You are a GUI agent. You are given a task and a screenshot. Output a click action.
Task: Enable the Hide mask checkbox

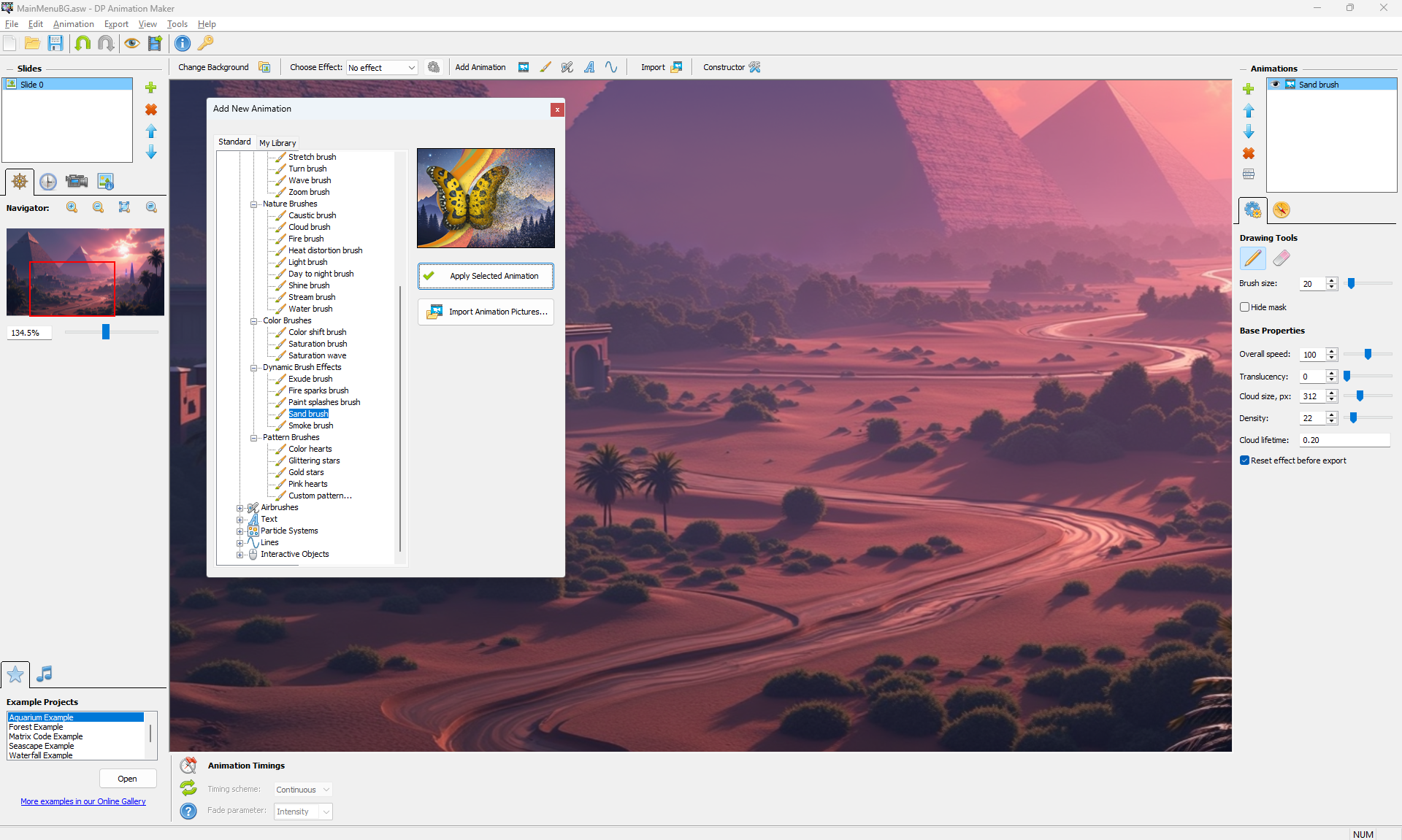(x=1245, y=307)
